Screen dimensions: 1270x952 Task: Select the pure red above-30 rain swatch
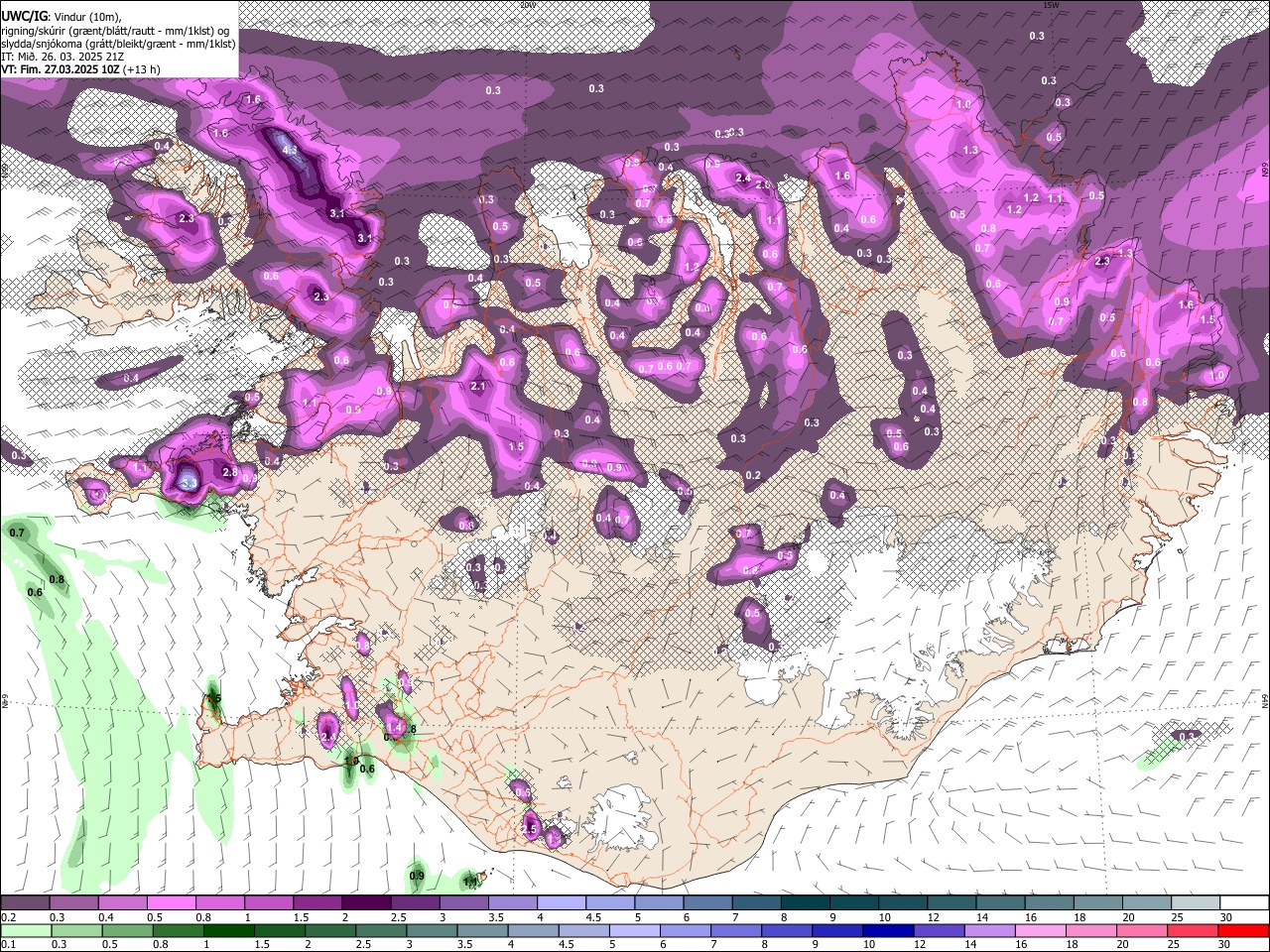pyautogui.click(x=1242, y=931)
